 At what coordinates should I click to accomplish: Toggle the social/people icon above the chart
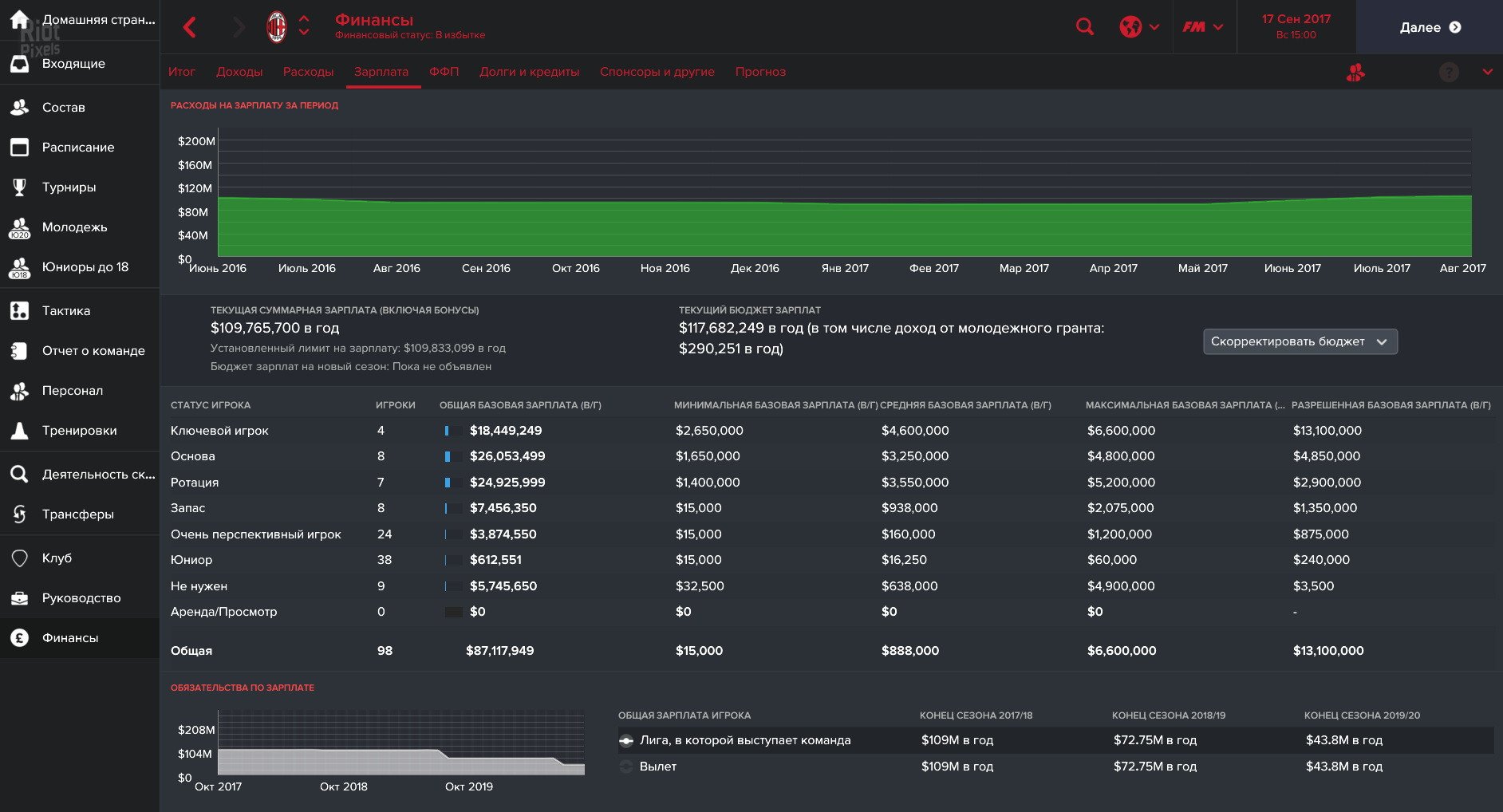[1355, 71]
